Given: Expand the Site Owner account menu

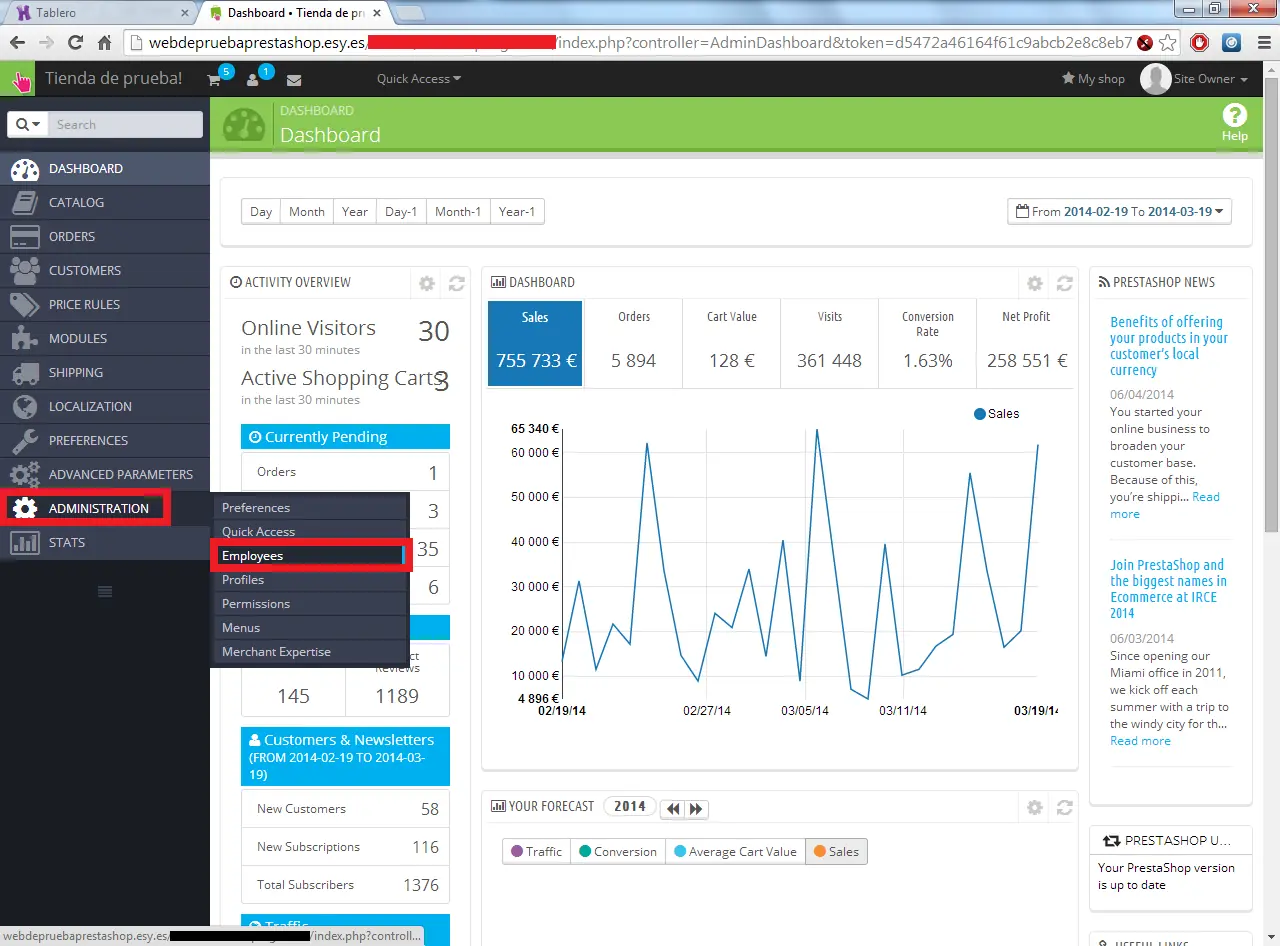Looking at the screenshot, I should click(1195, 79).
